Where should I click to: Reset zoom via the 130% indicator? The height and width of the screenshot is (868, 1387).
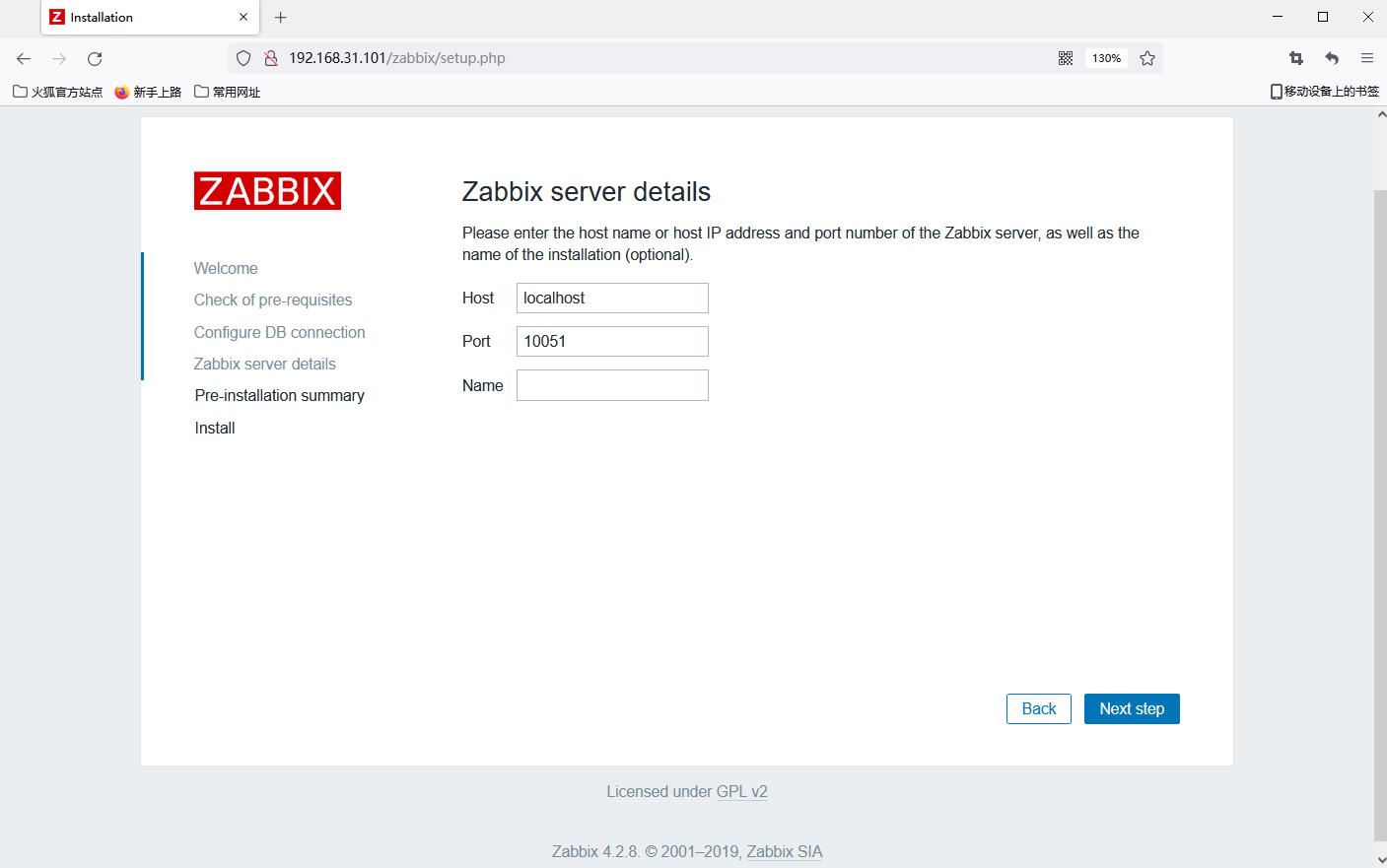click(1106, 57)
